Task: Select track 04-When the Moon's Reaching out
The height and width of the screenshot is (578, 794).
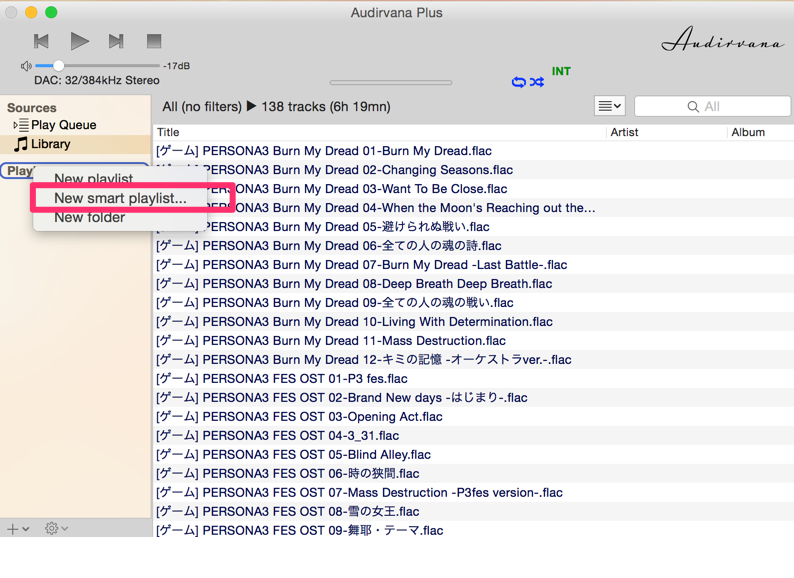Action: coord(473,208)
